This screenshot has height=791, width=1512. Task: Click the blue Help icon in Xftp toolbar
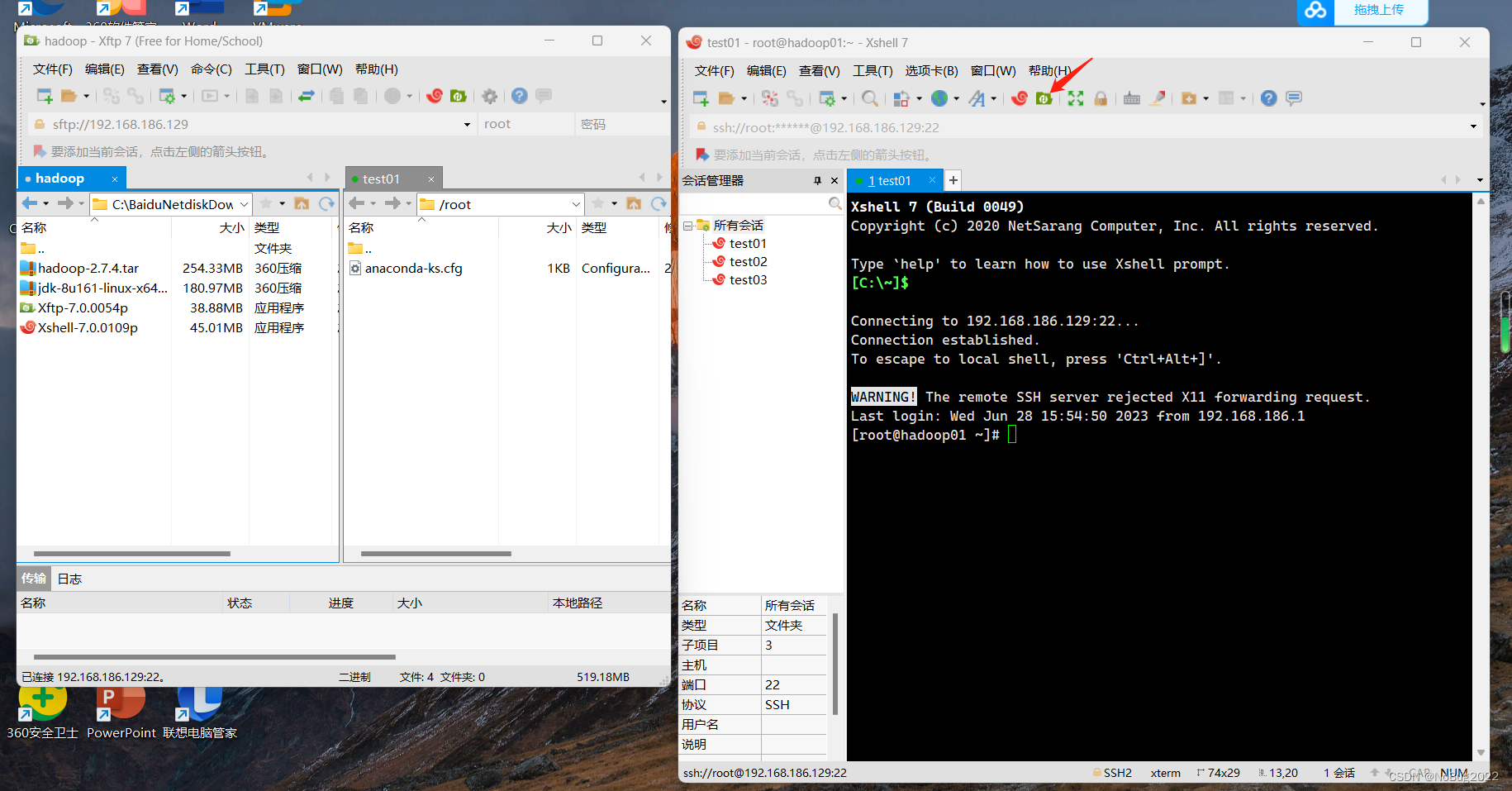(x=519, y=96)
